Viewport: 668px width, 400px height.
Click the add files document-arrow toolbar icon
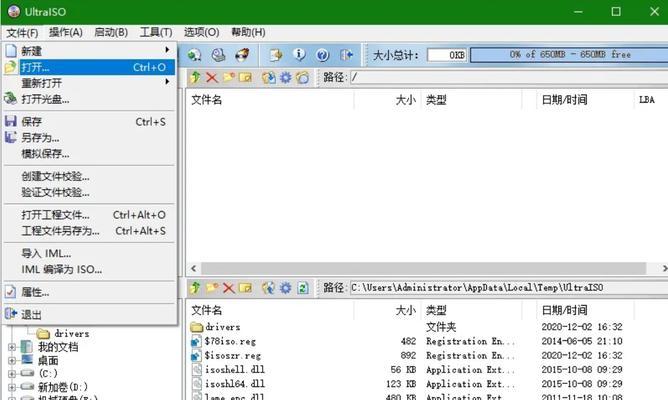(276, 55)
